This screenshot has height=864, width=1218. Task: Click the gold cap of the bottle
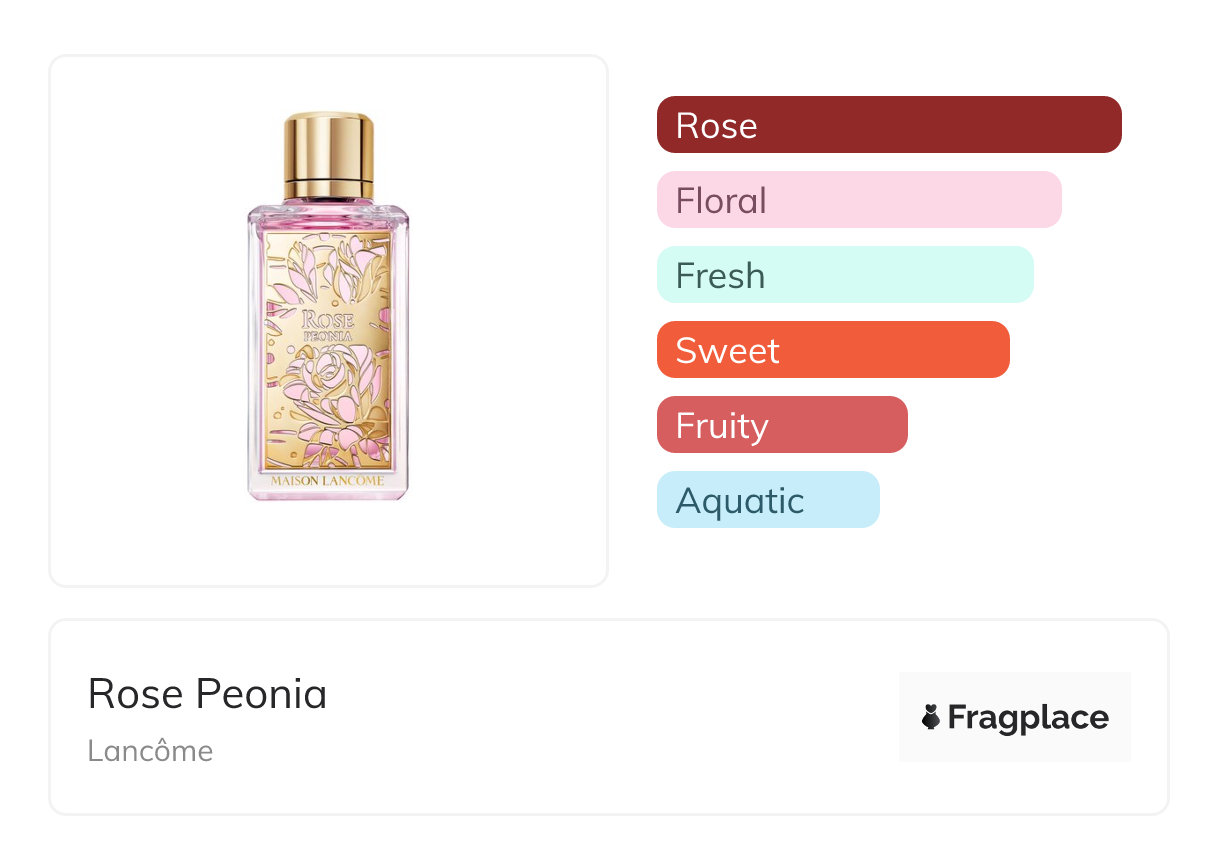(x=328, y=145)
